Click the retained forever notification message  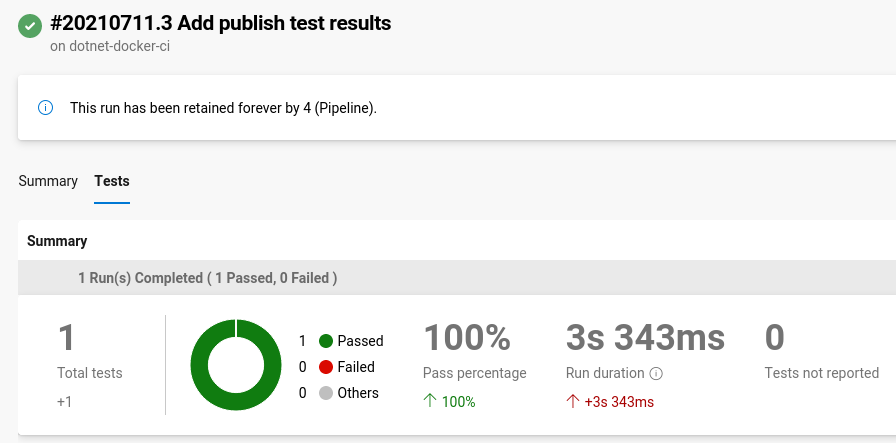pos(223,108)
